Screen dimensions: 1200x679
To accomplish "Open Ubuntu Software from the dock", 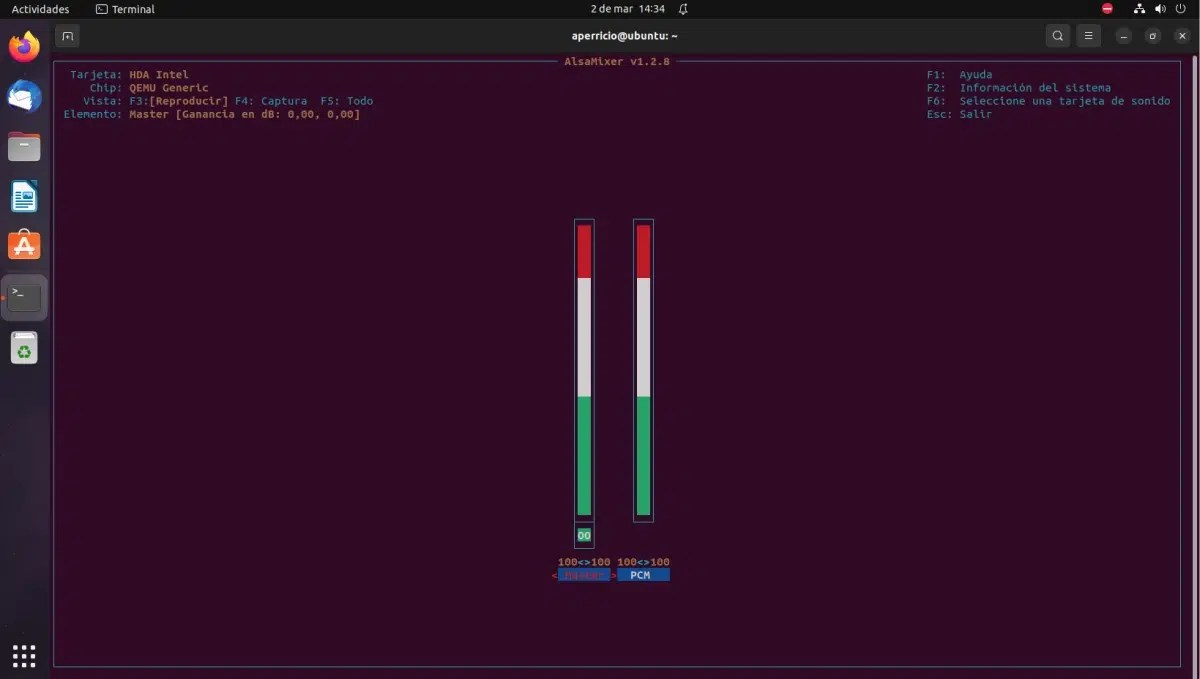I will [23, 244].
